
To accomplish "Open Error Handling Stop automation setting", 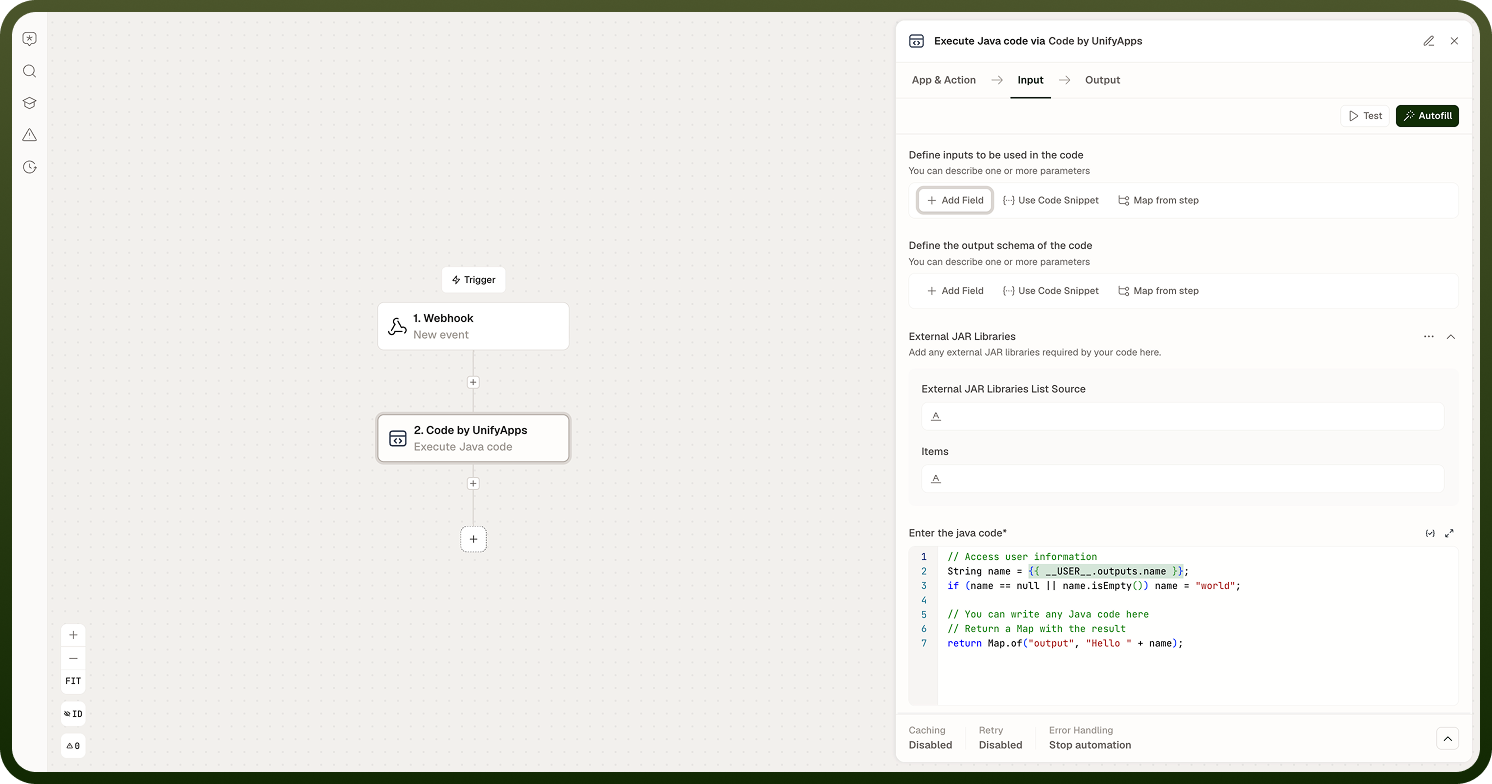I will pos(1090,738).
